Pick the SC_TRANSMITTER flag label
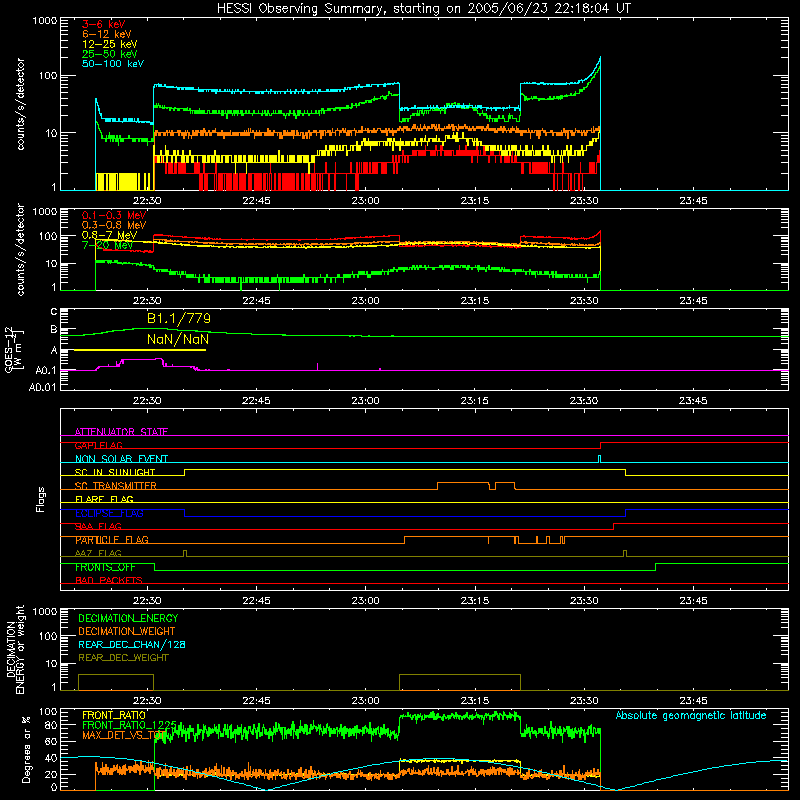 pos(116,486)
